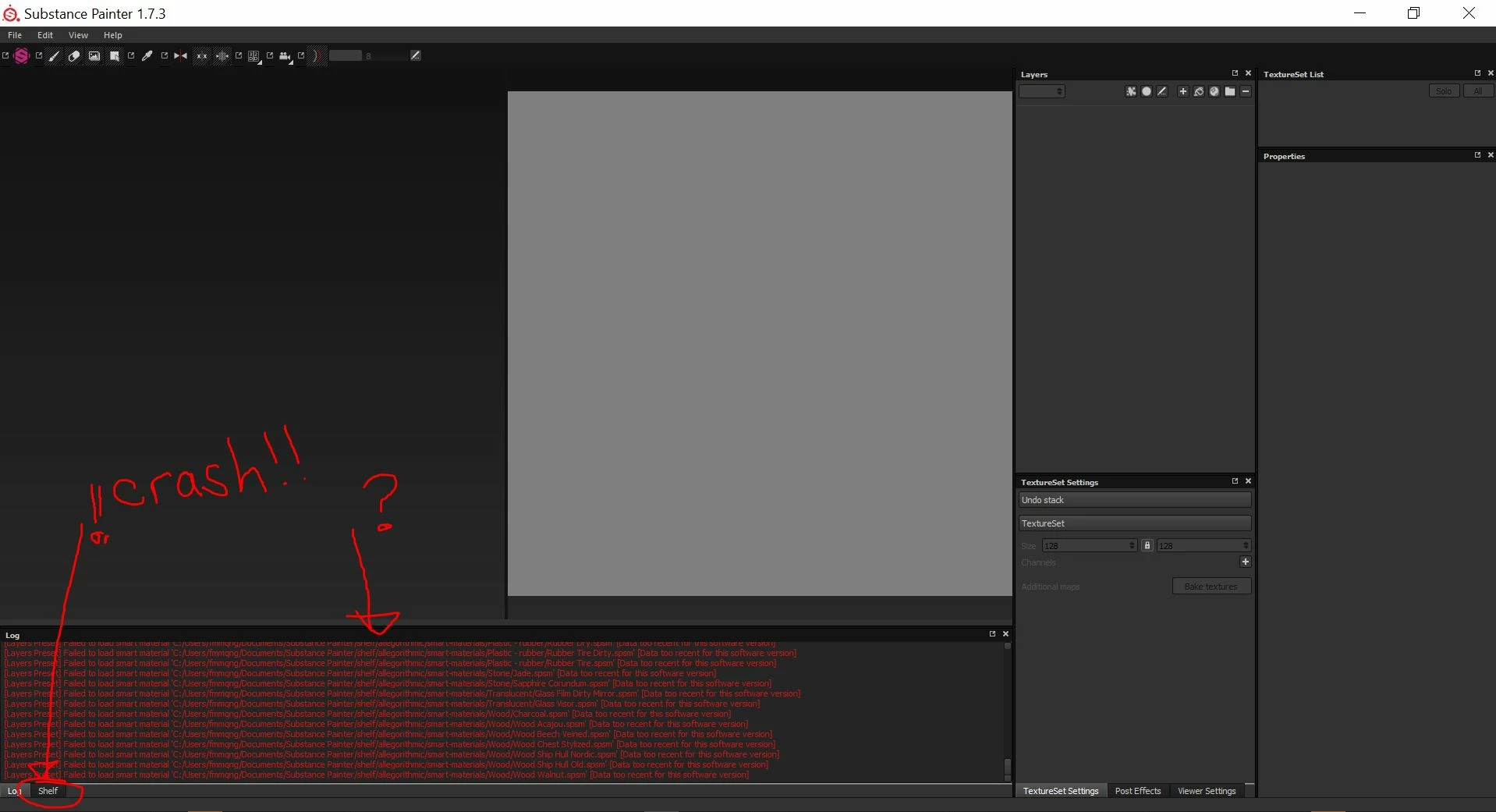Click the pink Substance logo toolbar icon
This screenshot has height=812, width=1496.
pos(22,55)
